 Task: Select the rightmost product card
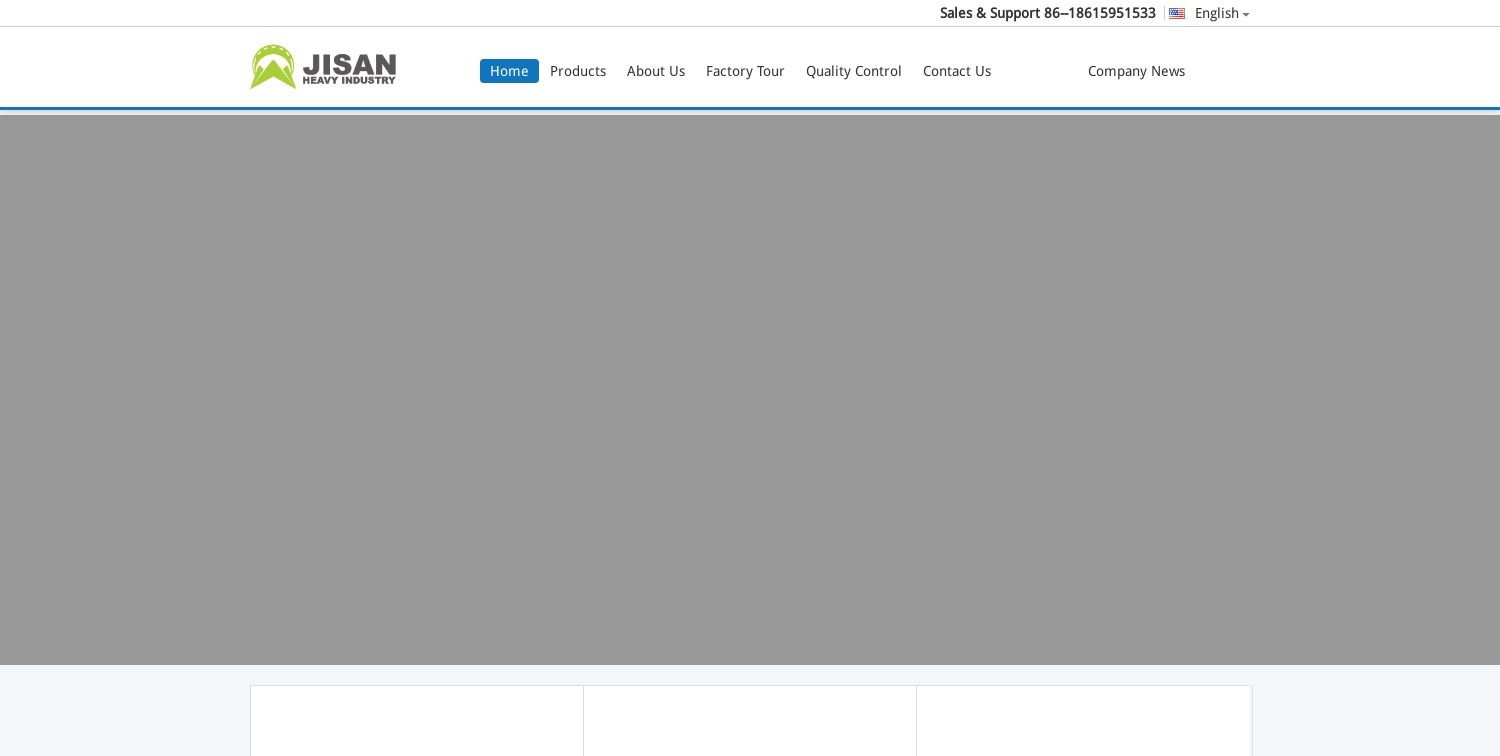(1084, 720)
